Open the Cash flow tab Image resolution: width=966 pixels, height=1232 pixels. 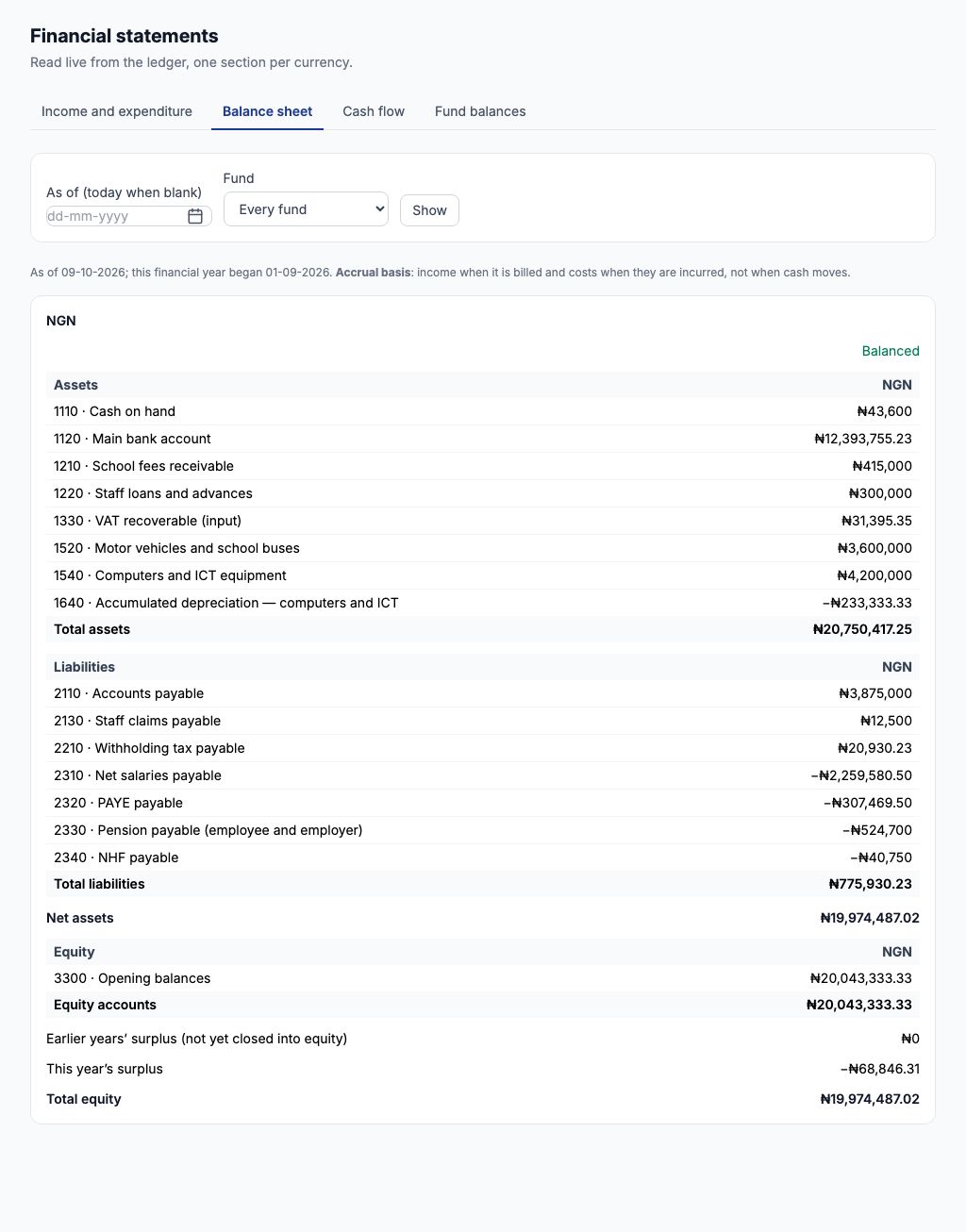pos(374,111)
